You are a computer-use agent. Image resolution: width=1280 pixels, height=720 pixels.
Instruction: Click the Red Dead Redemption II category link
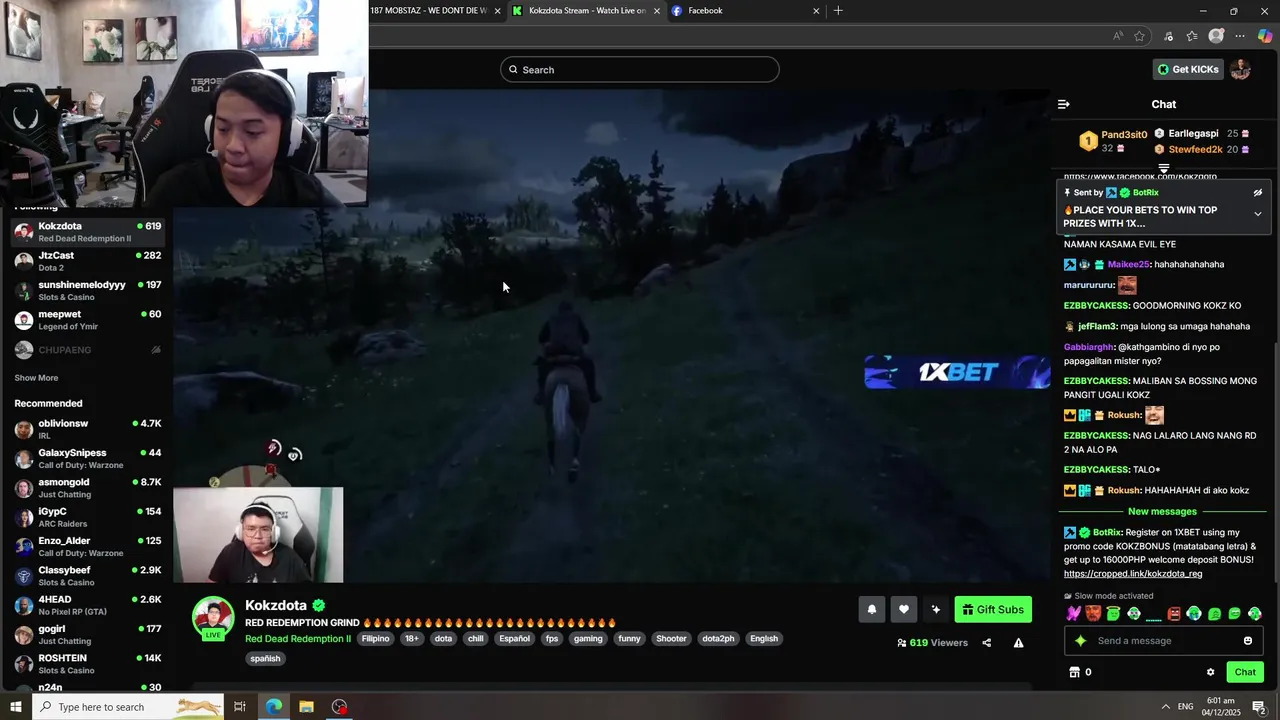click(298, 639)
